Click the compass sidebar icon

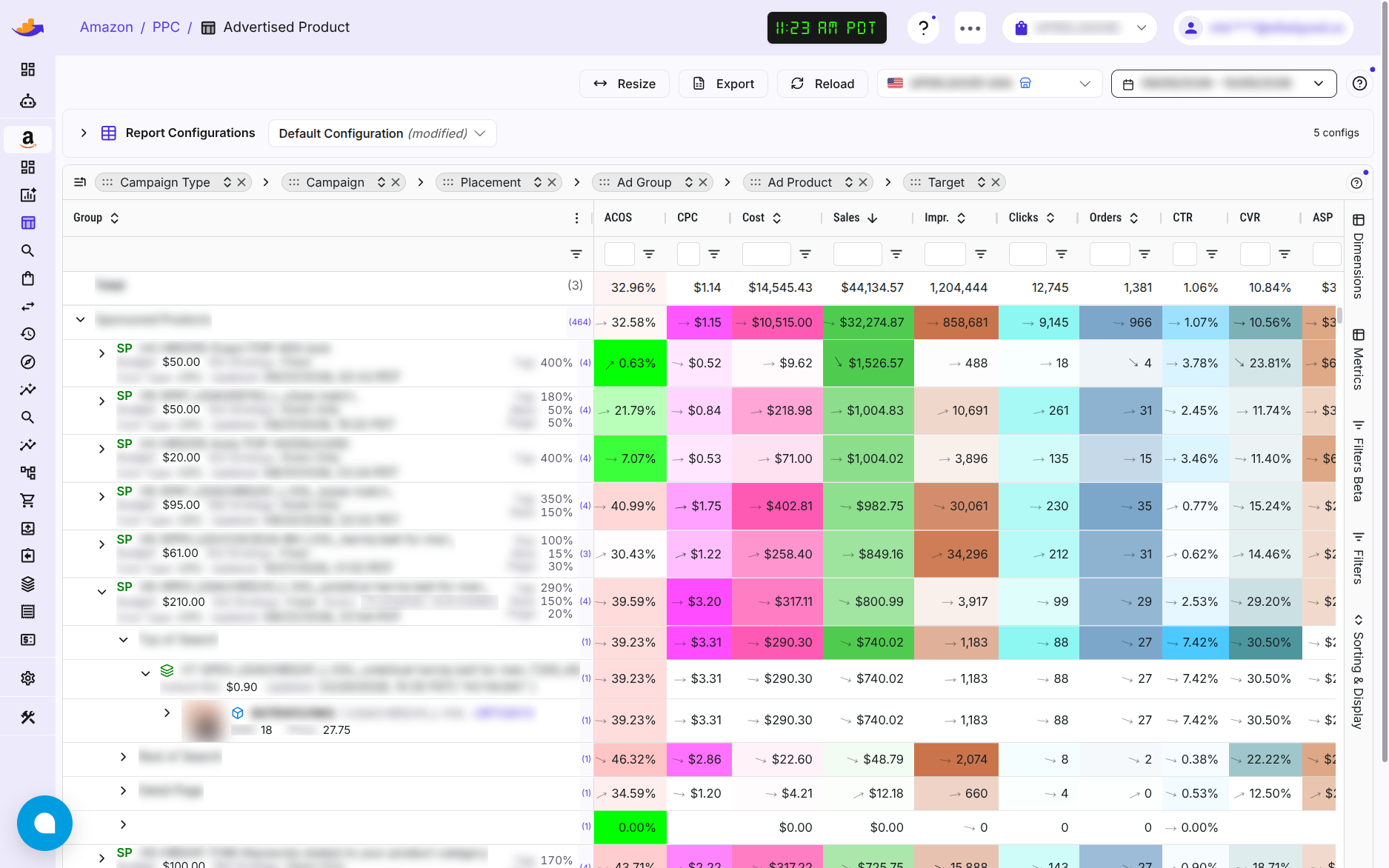click(27, 362)
